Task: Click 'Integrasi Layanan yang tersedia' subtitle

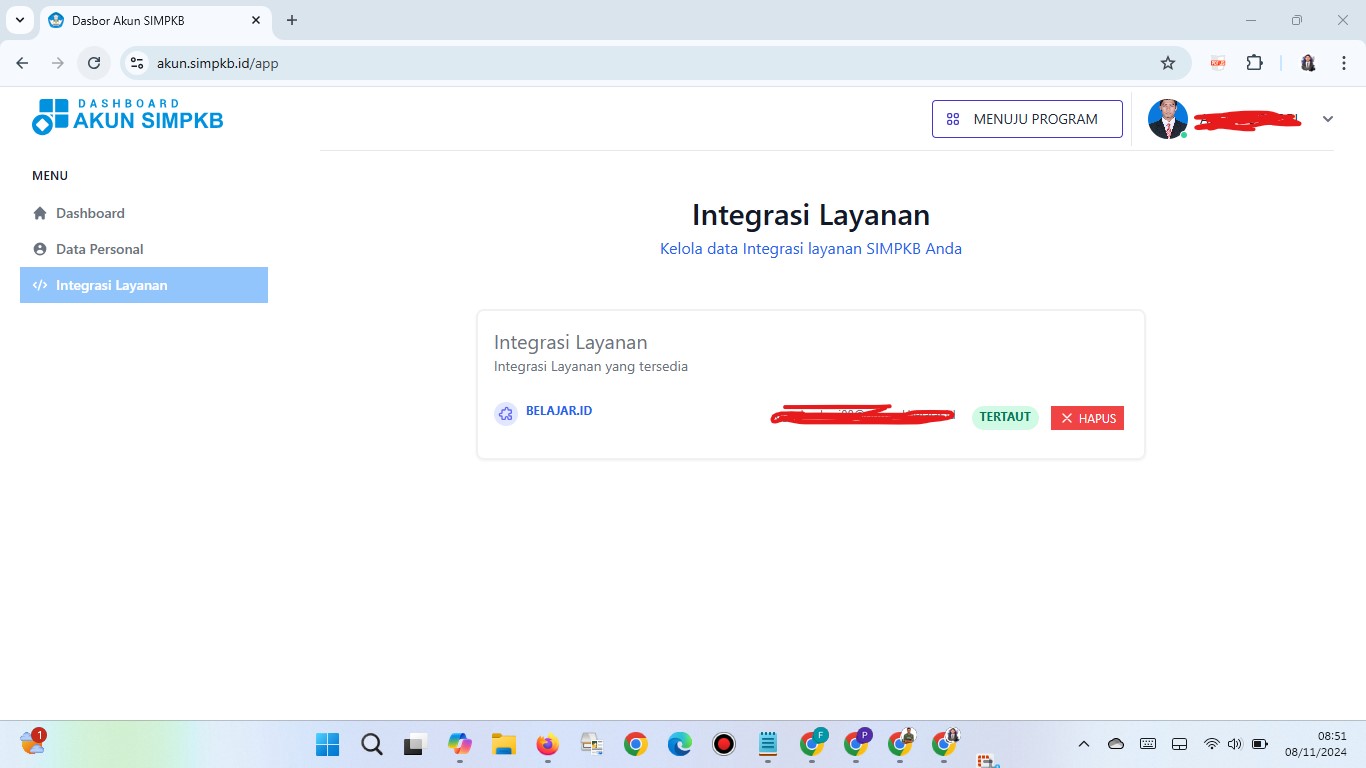Action: (591, 366)
